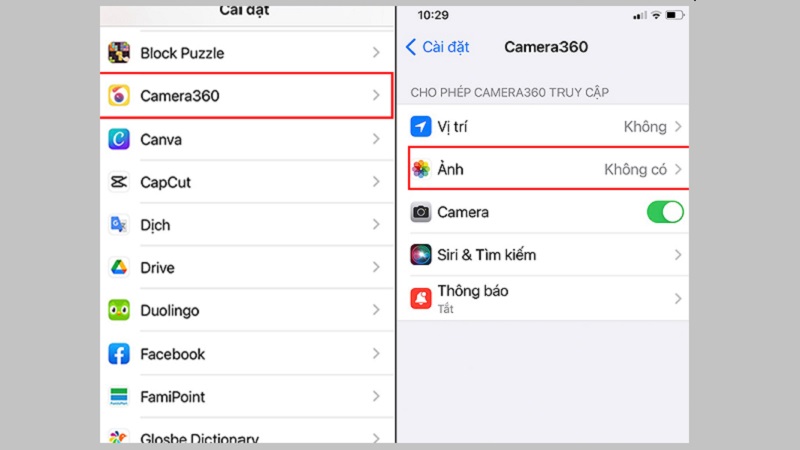The width and height of the screenshot is (800, 450).
Task: Tap the Canva app icon
Action: (119, 139)
